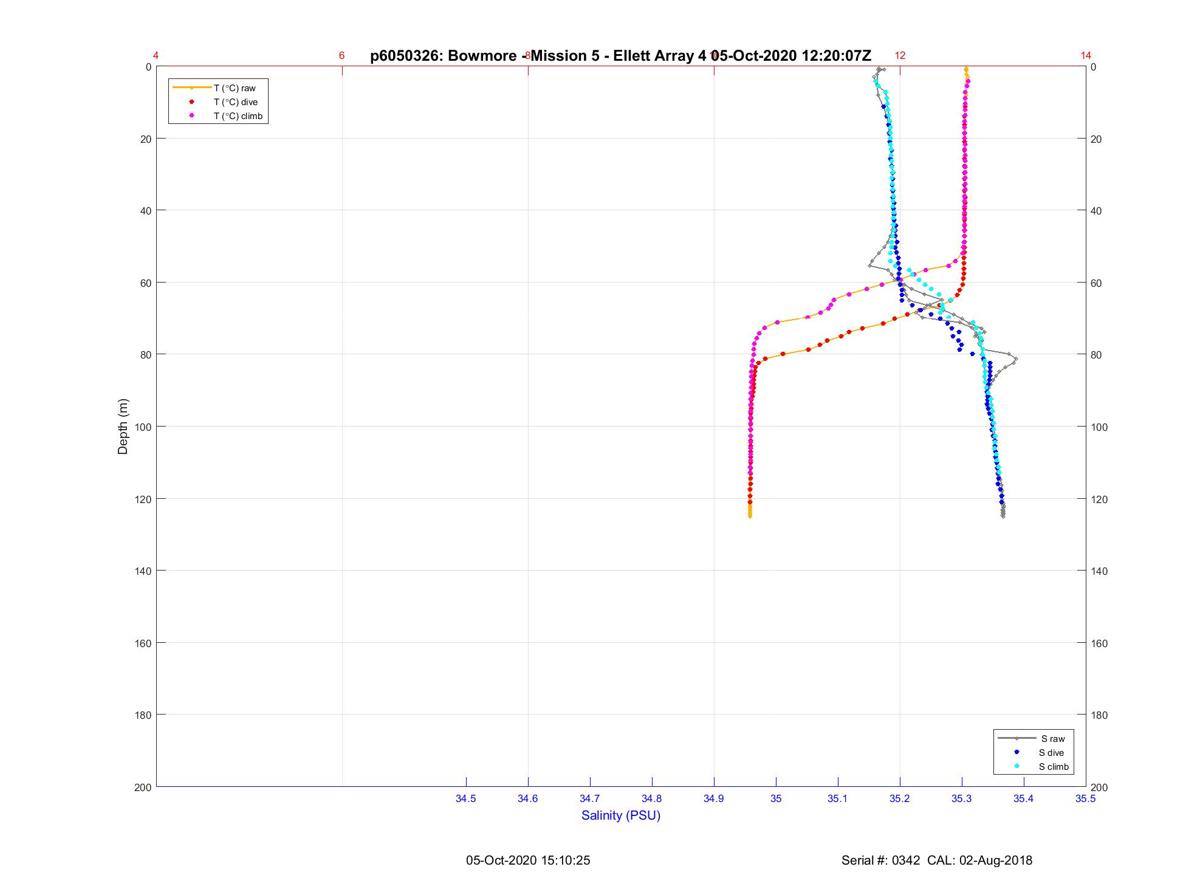Screen dimensions: 1200x885
Task: Click the 'Salinity (PSU)' axis label
Action: (621, 815)
